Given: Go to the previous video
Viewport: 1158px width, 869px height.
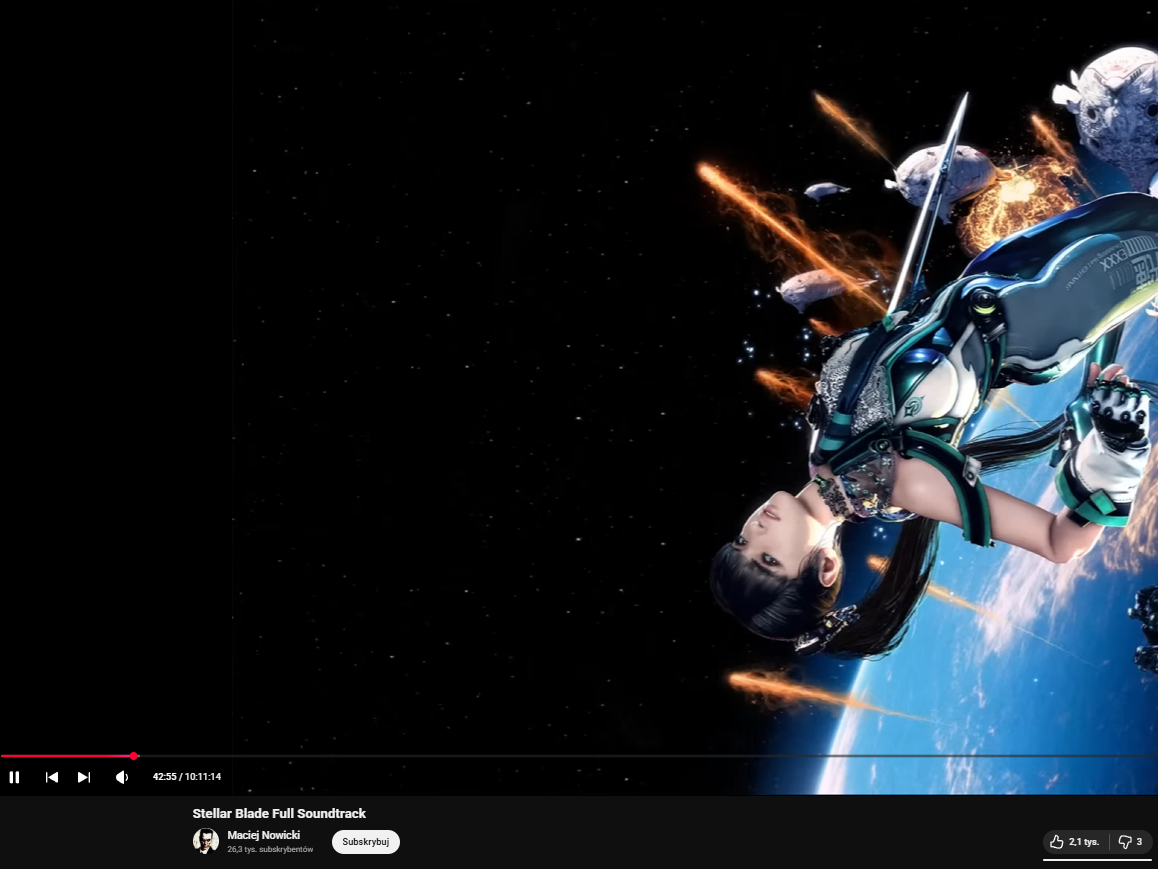Looking at the screenshot, I should pyautogui.click(x=52, y=777).
